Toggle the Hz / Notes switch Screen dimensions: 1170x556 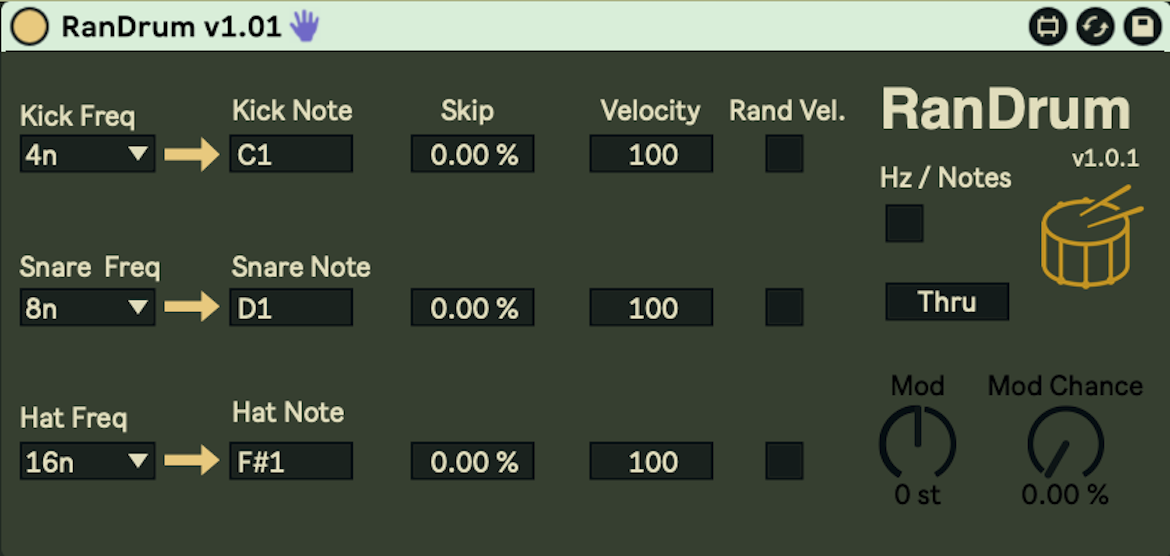click(904, 223)
